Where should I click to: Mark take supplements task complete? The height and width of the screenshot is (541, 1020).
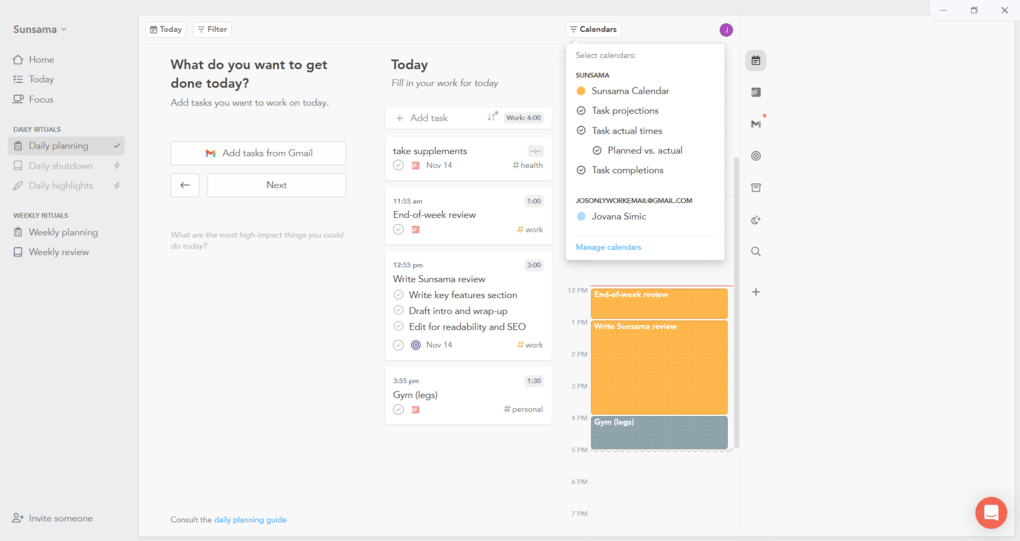click(x=398, y=166)
